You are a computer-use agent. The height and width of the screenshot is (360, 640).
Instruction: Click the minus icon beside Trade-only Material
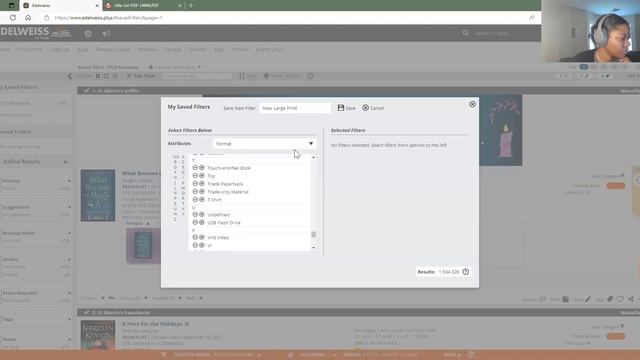click(x=195, y=191)
